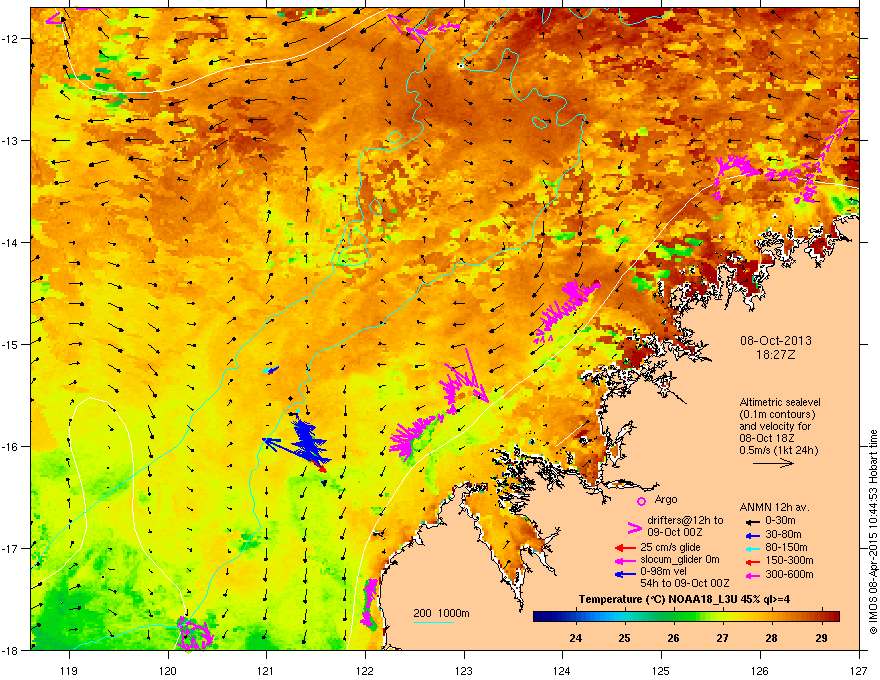Click longitude label 127 on the x-axis
880x680 pixels.
(x=859, y=670)
